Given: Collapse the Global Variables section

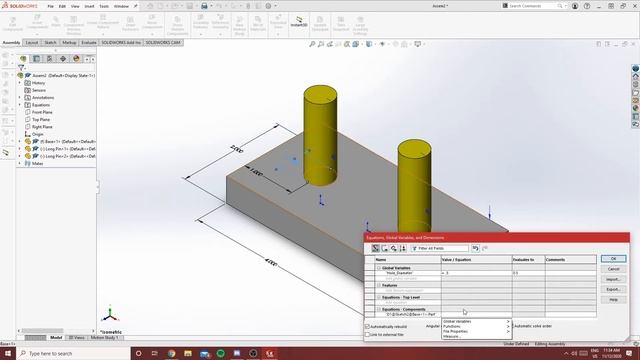Looking at the screenshot, I should (x=379, y=268).
